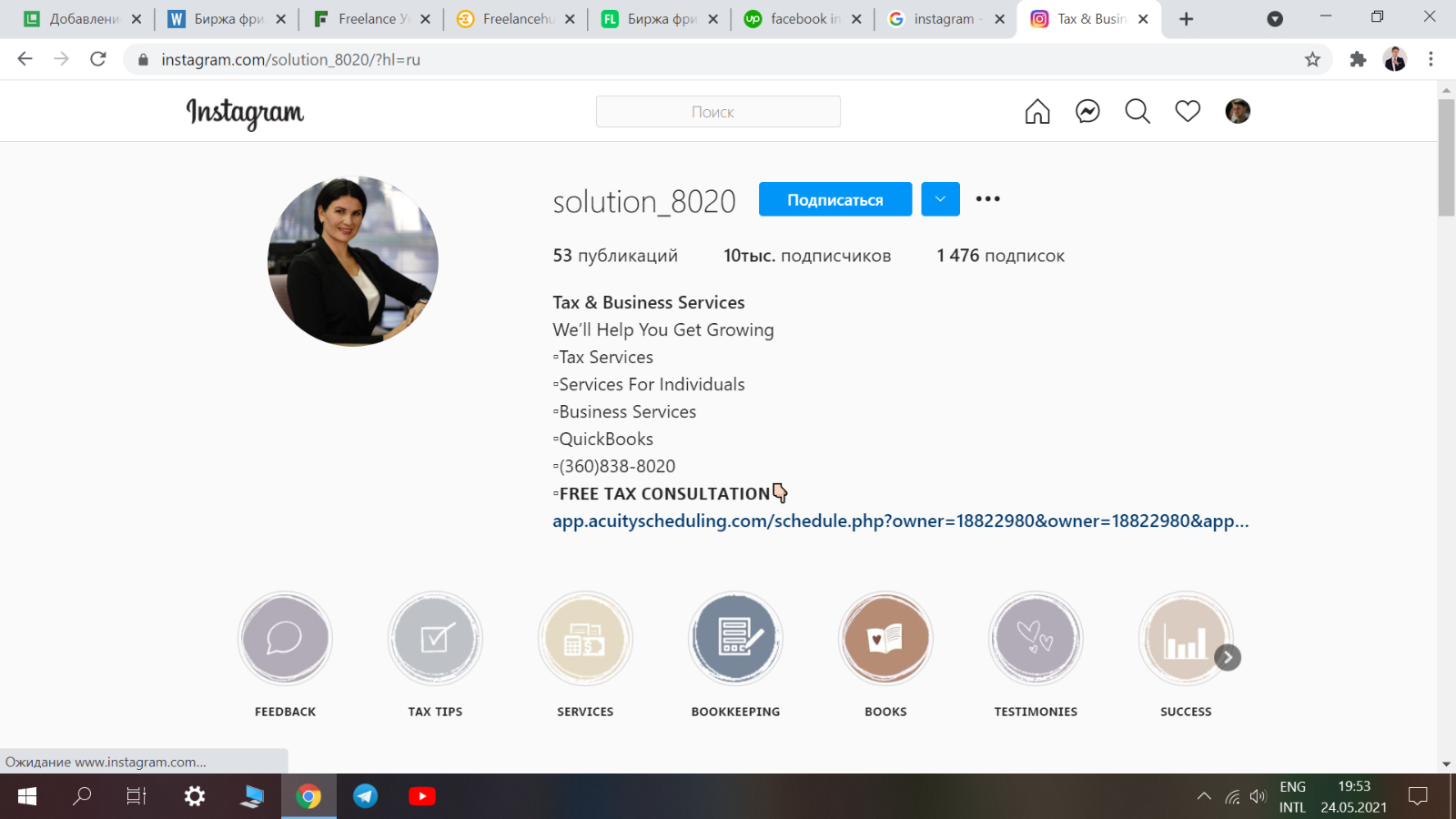
Task: Switch to the Freelancehu tab
Action: click(x=516, y=19)
